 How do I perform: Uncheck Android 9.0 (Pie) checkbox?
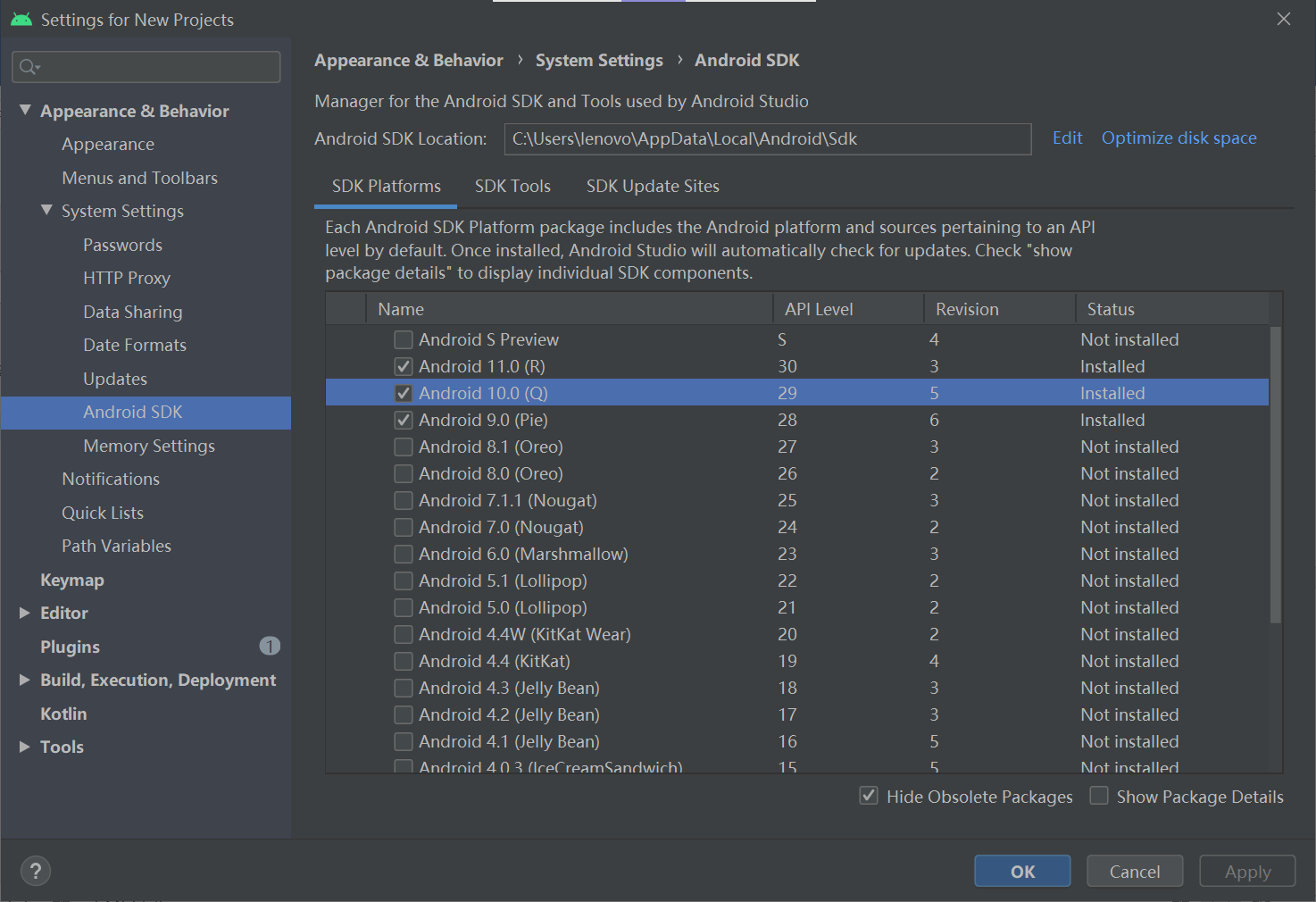pyautogui.click(x=404, y=420)
